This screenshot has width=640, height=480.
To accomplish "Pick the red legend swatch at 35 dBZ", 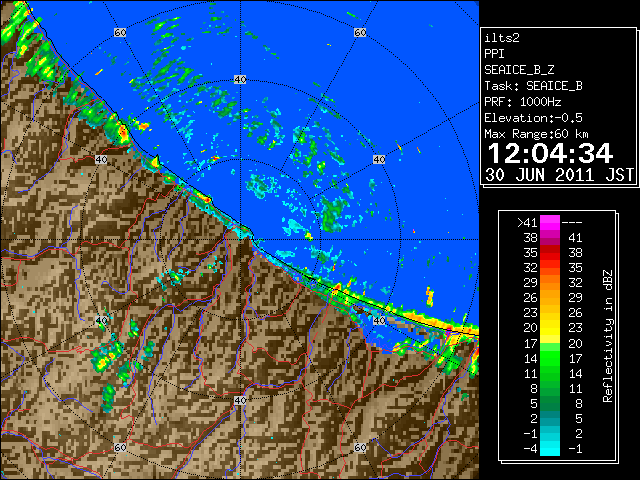I will pos(550,253).
